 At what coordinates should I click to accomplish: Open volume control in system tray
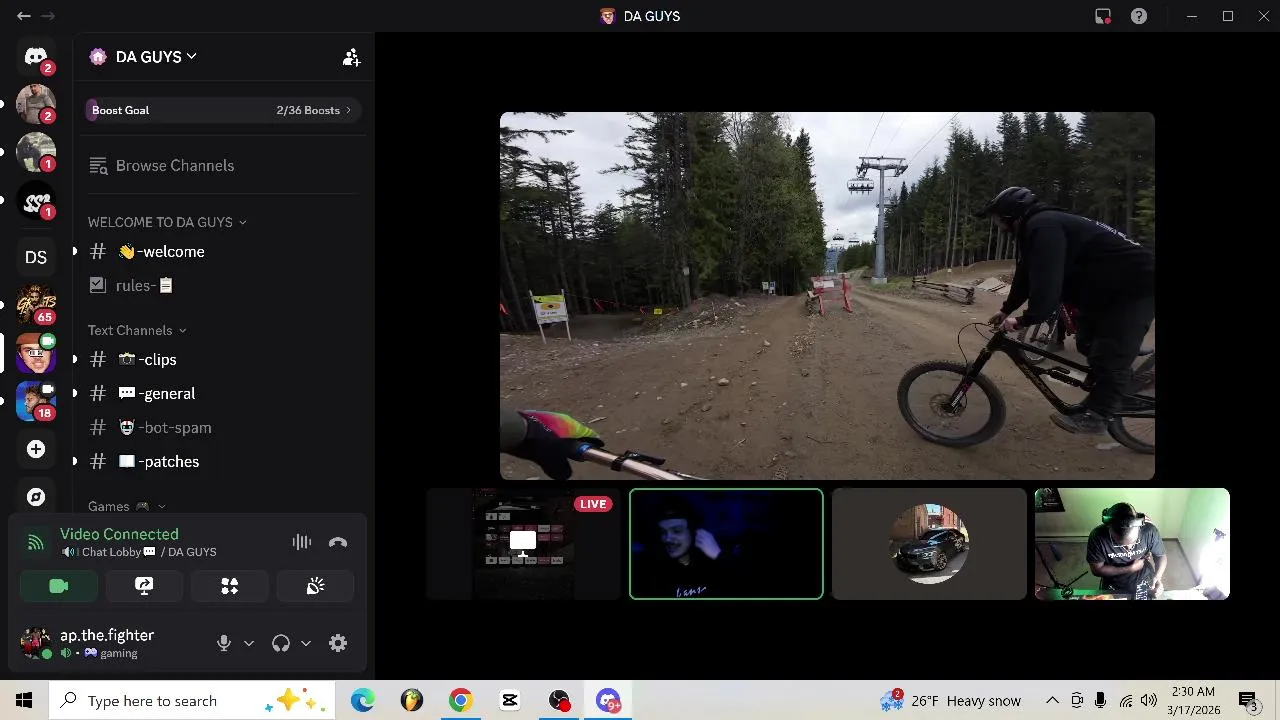[1149, 700]
